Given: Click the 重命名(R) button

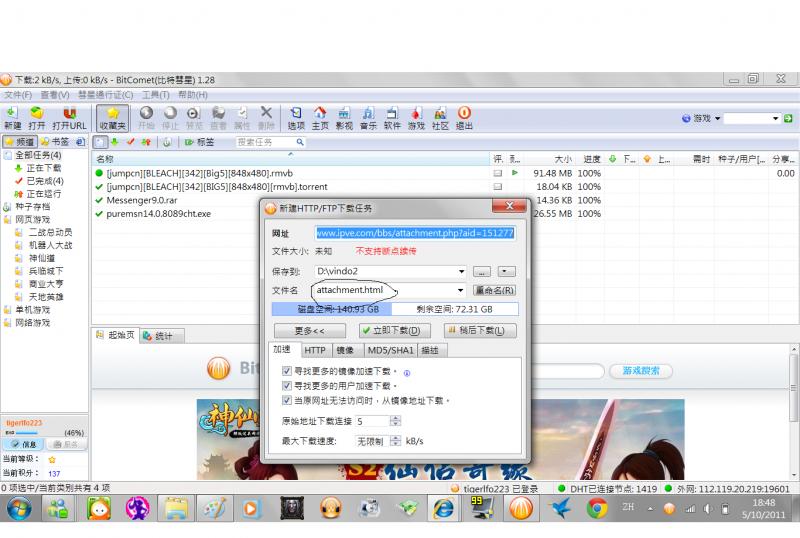Looking at the screenshot, I should click(x=494, y=291).
